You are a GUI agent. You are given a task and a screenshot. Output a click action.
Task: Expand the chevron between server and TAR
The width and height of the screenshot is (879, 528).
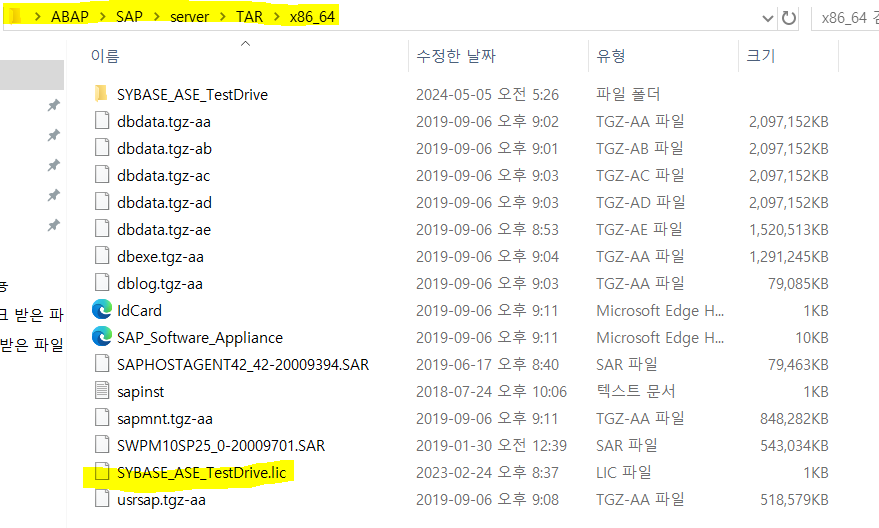[223, 17]
